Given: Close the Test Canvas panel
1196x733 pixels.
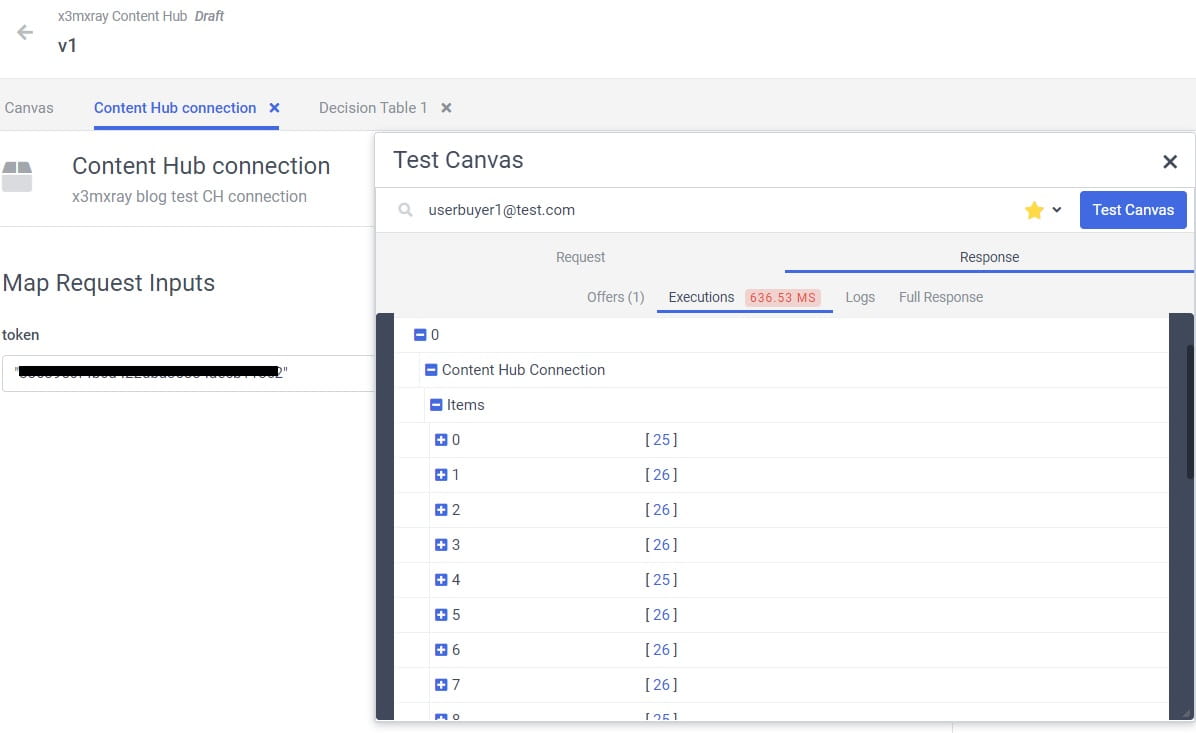Looking at the screenshot, I should click(1169, 162).
